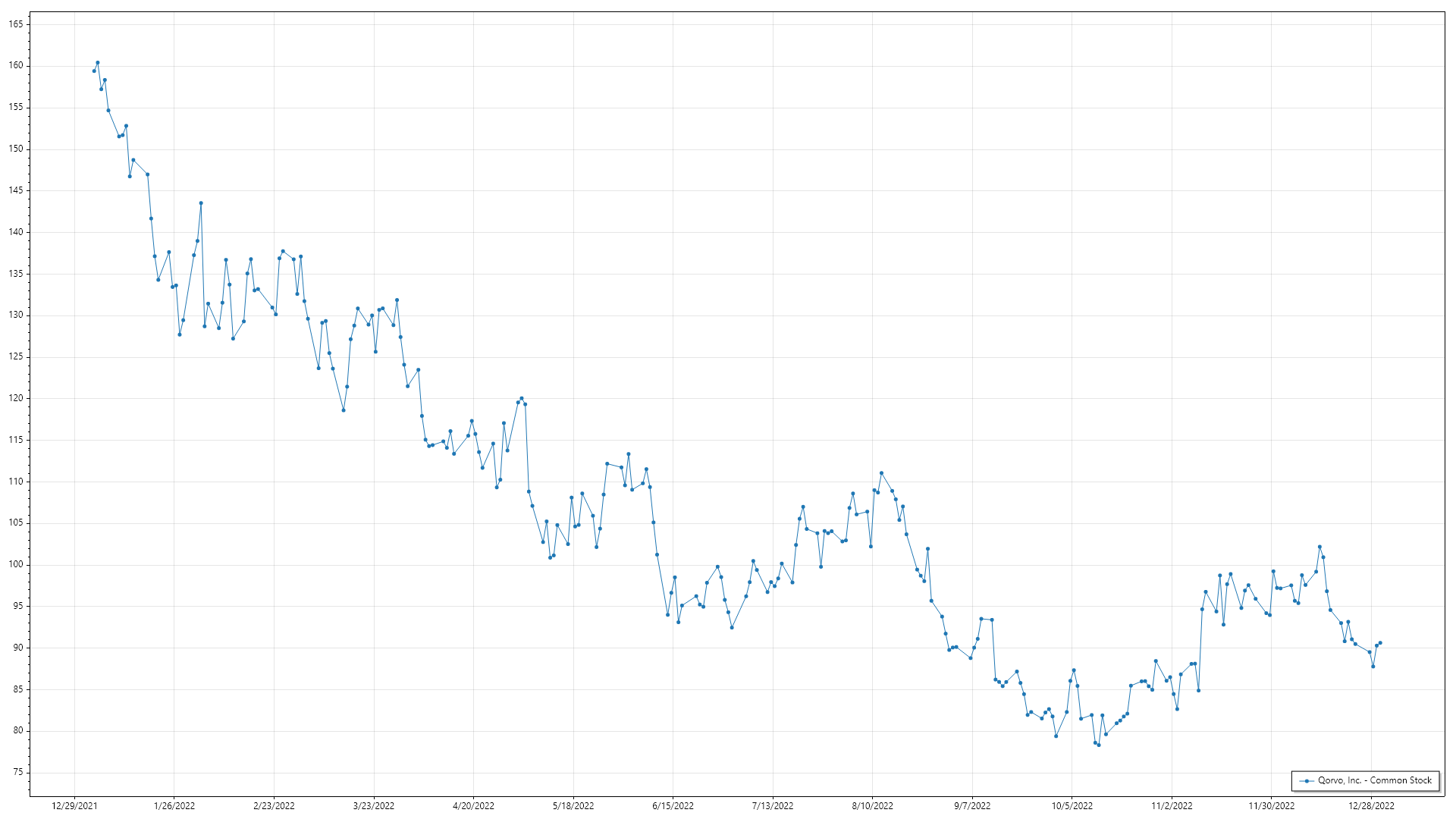The width and height of the screenshot is (1456, 819).
Task: Select the 3/23/2022 x-axis date label
Action: (374, 806)
